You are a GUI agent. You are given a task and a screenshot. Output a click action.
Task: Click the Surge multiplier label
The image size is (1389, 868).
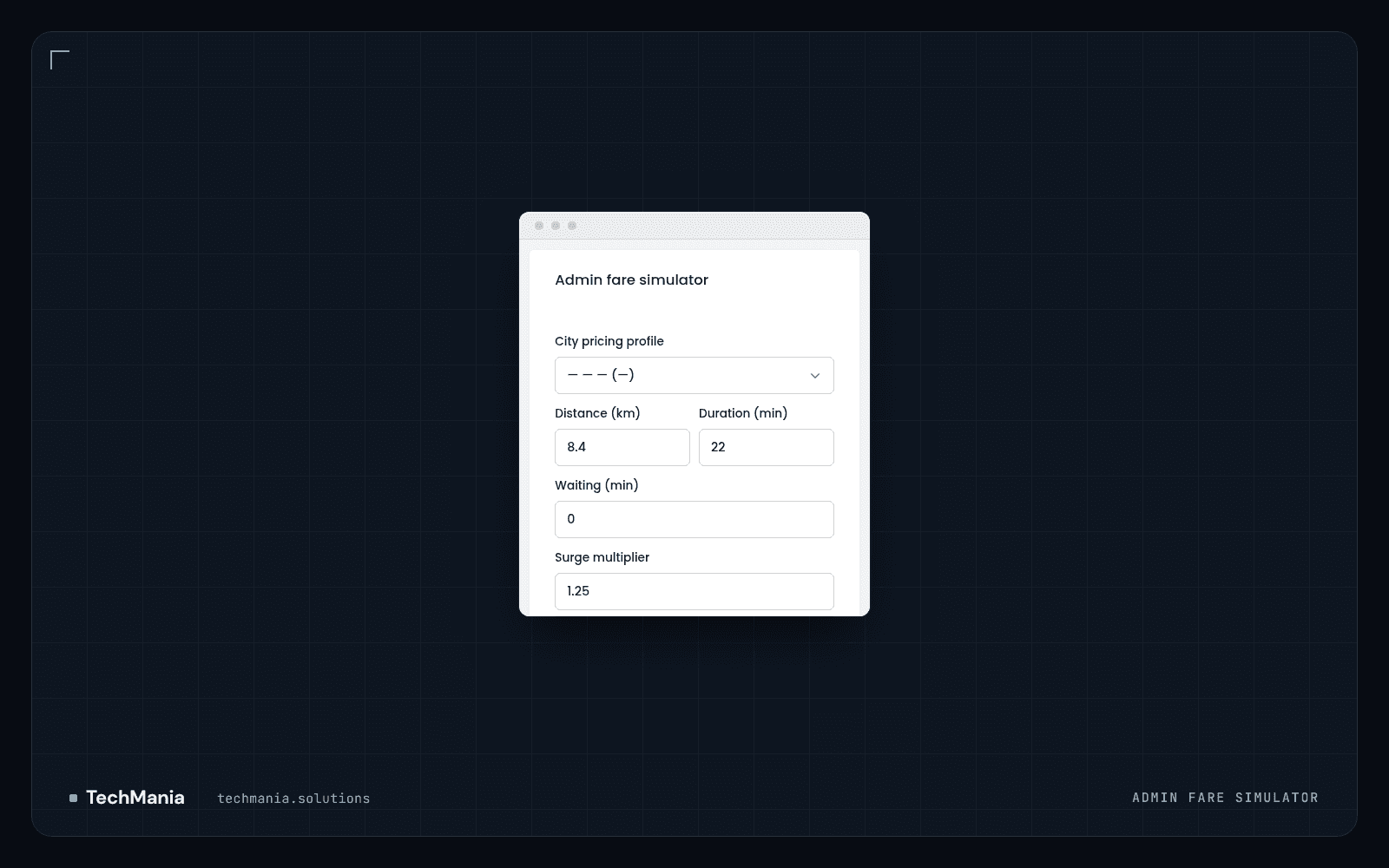pos(602,557)
